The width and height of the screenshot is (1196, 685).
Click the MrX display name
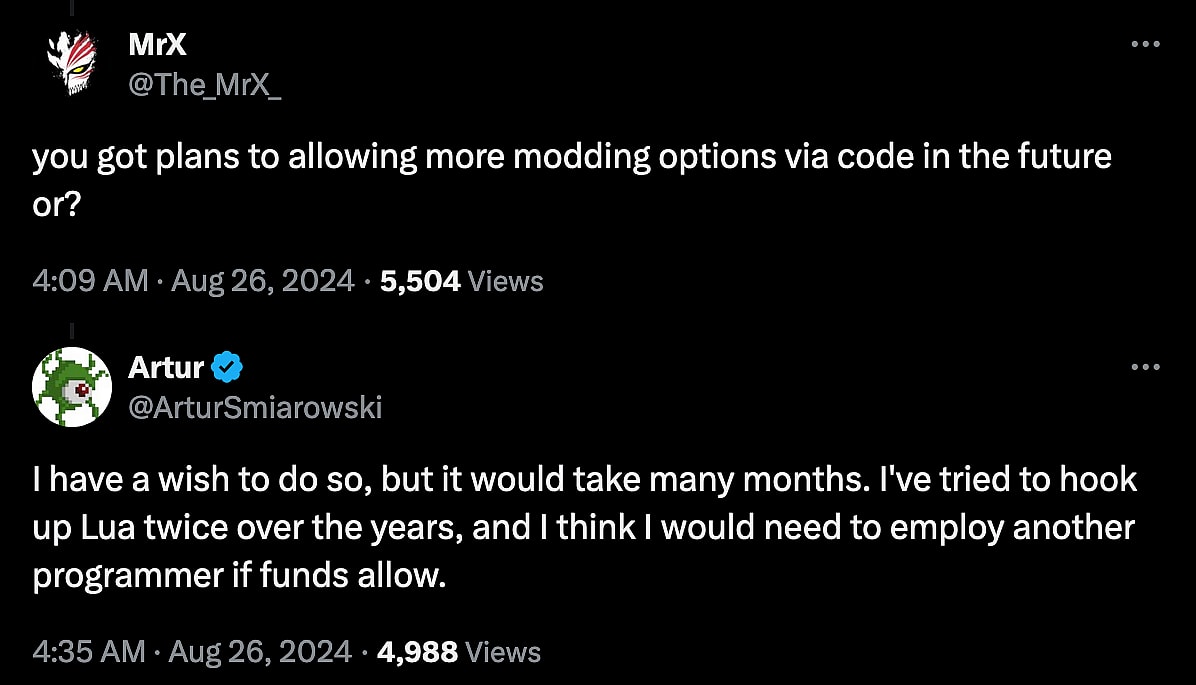157,44
